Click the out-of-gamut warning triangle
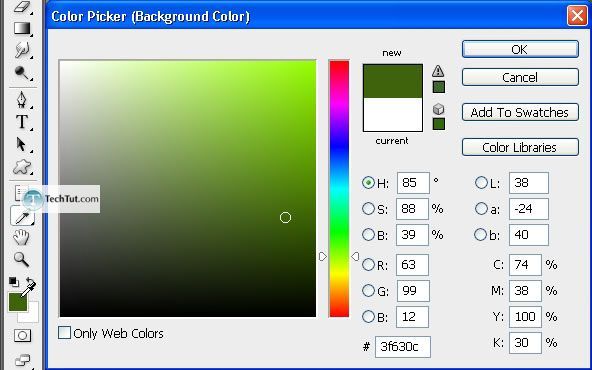Viewport: 592px width, 370px height. 438,71
